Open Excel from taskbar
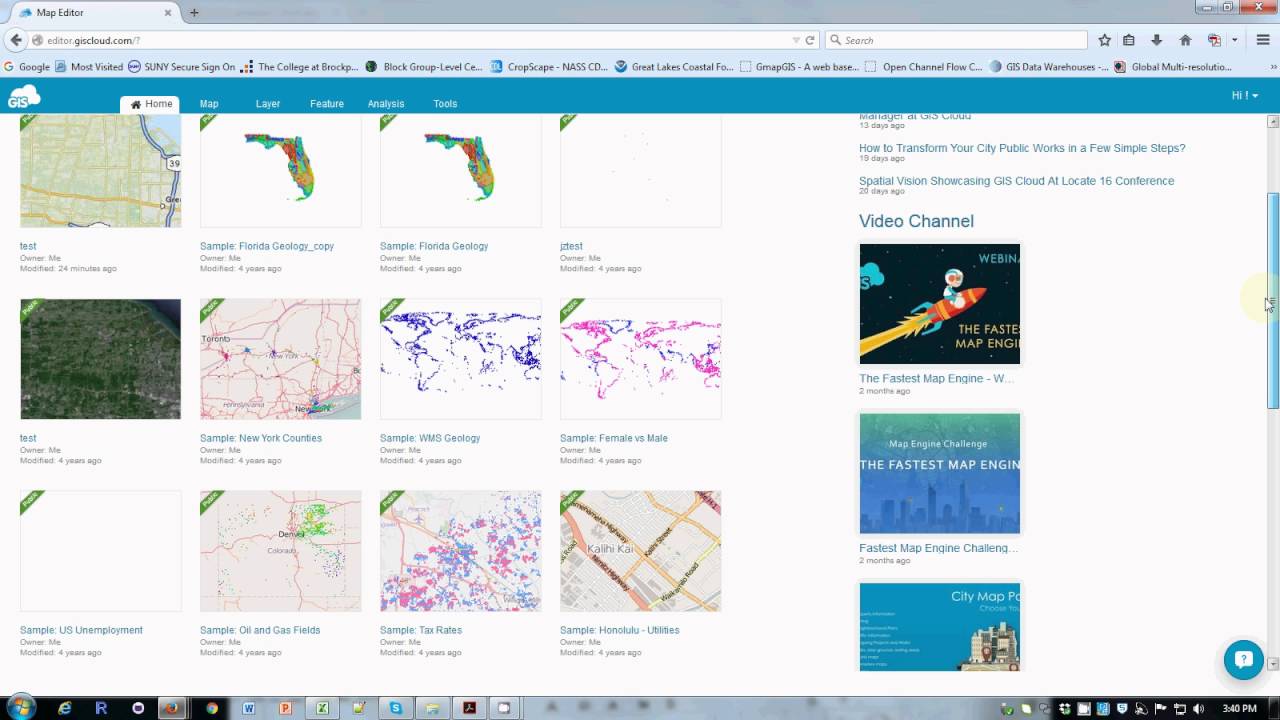The height and width of the screenshot is (720, 1280). [x=322, y=708]
